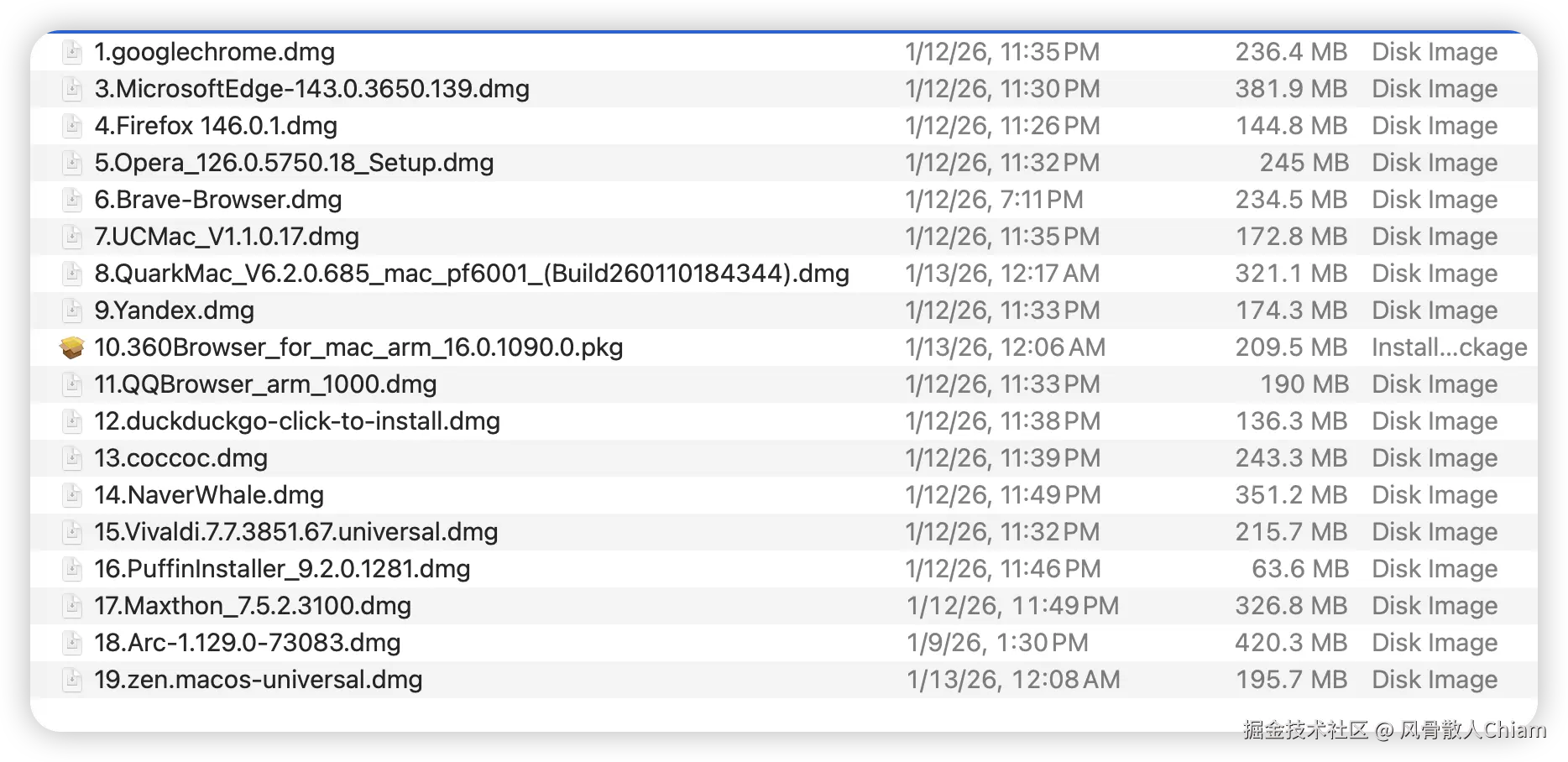This screenshot has height=762, width=1568.
Task: Click the package icon of 10.360Browser pkg
Action: click(x=72, y=347)
